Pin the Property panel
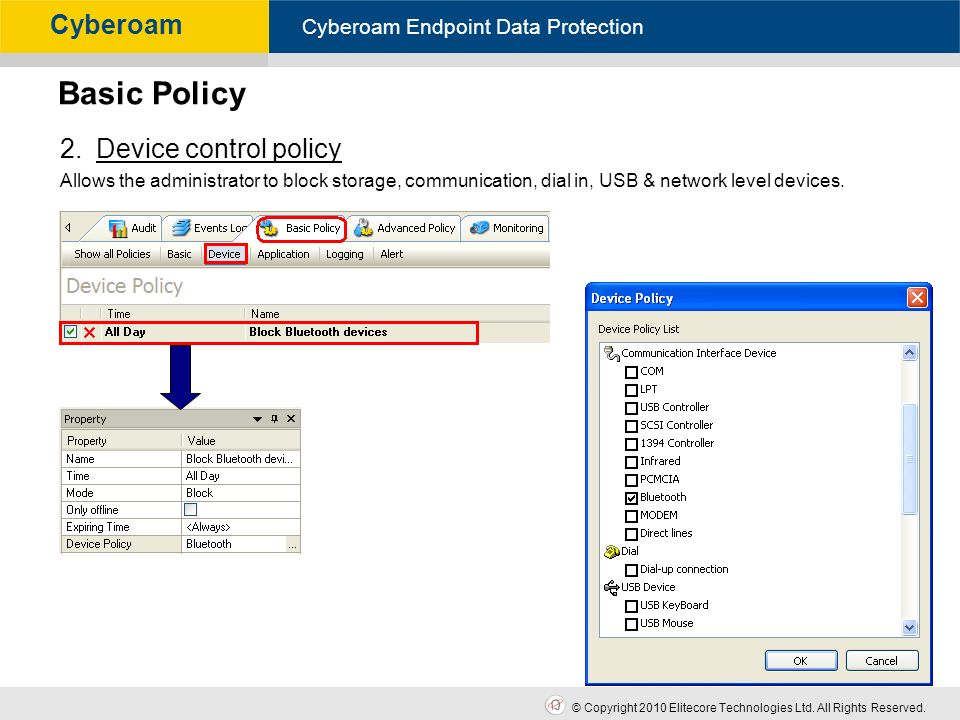Image resolution: width=960 pixels, height=720 pixels. click(x=274, y=419)
